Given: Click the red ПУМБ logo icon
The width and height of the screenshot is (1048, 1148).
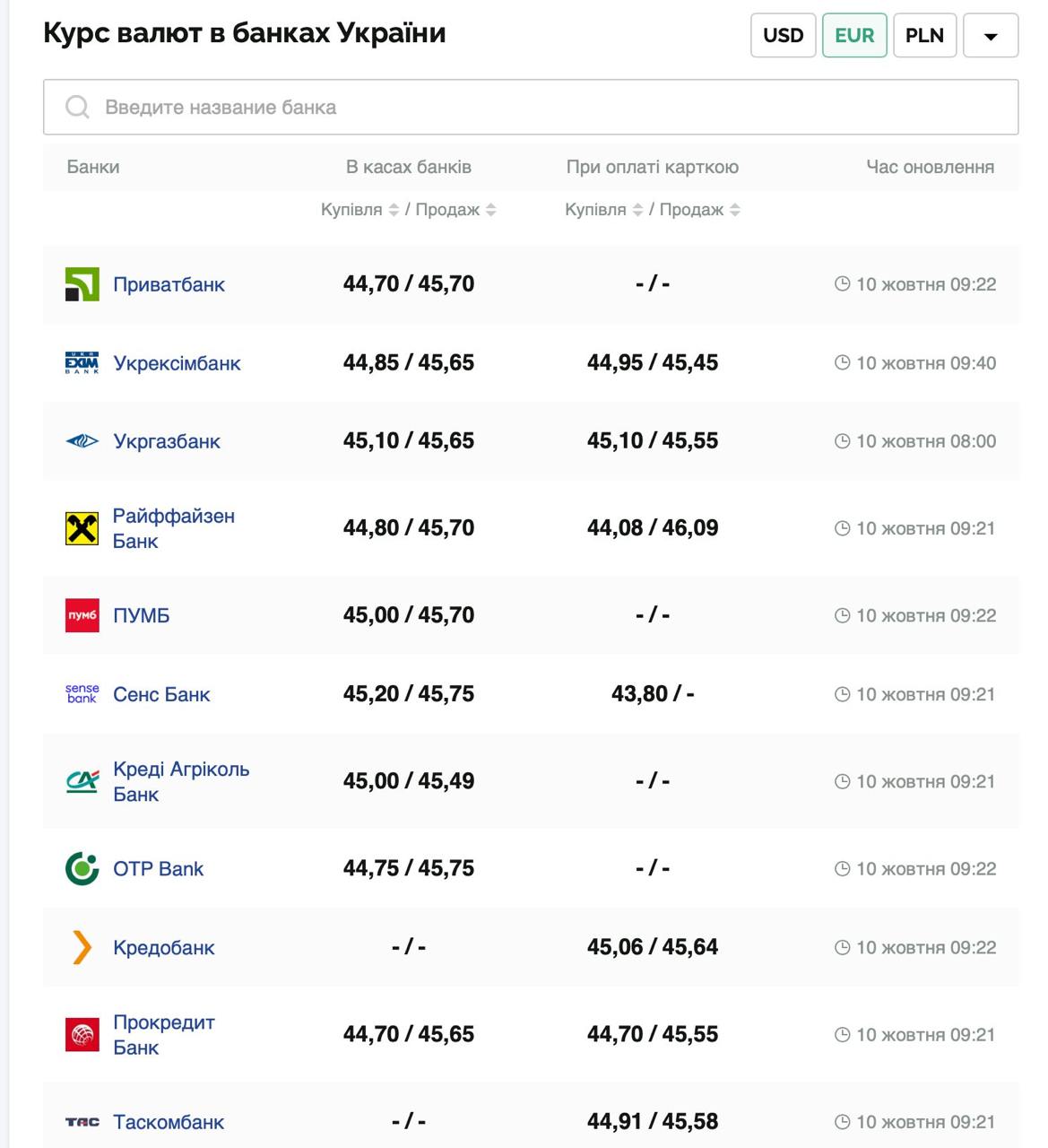Looking at the screenshot, I should [82, 615].
